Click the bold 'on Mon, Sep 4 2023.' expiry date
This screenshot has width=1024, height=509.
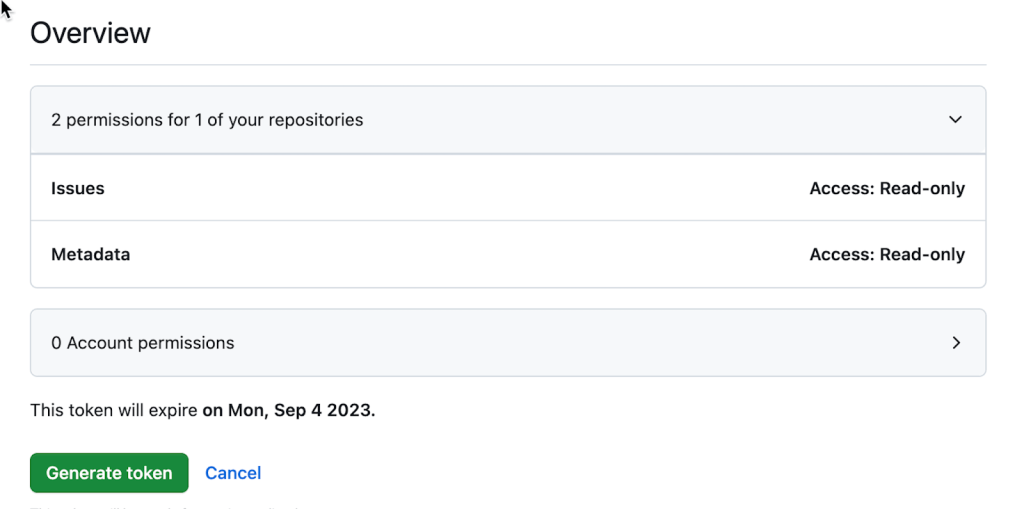(x=289, y=410)
